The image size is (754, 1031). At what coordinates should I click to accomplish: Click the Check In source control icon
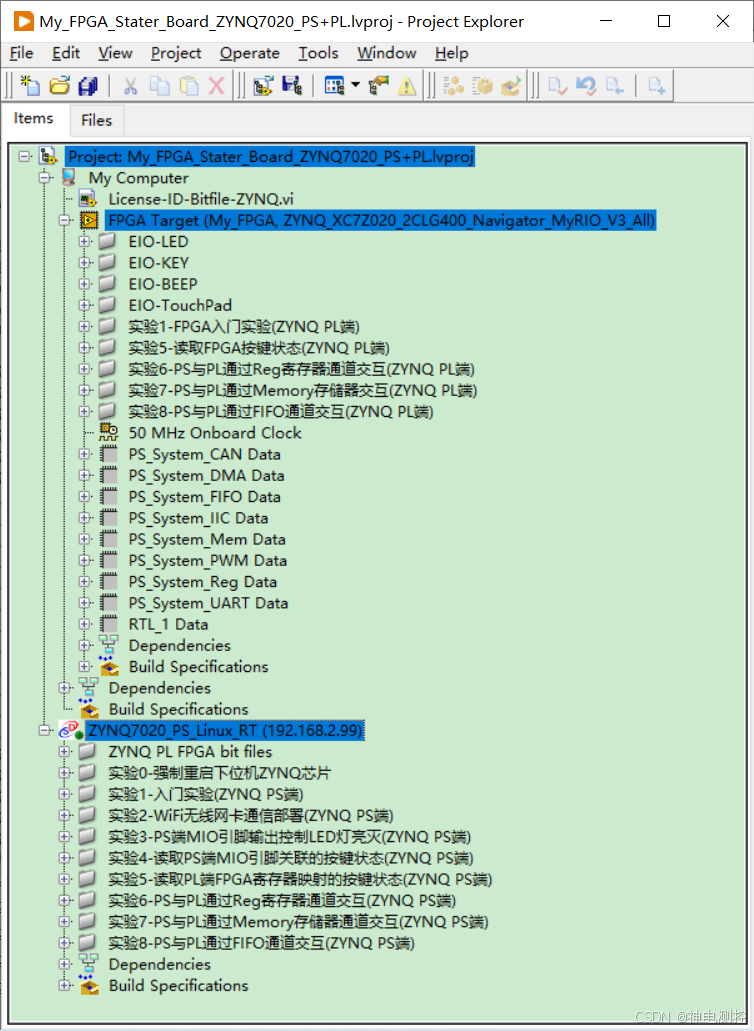(615, 85)
